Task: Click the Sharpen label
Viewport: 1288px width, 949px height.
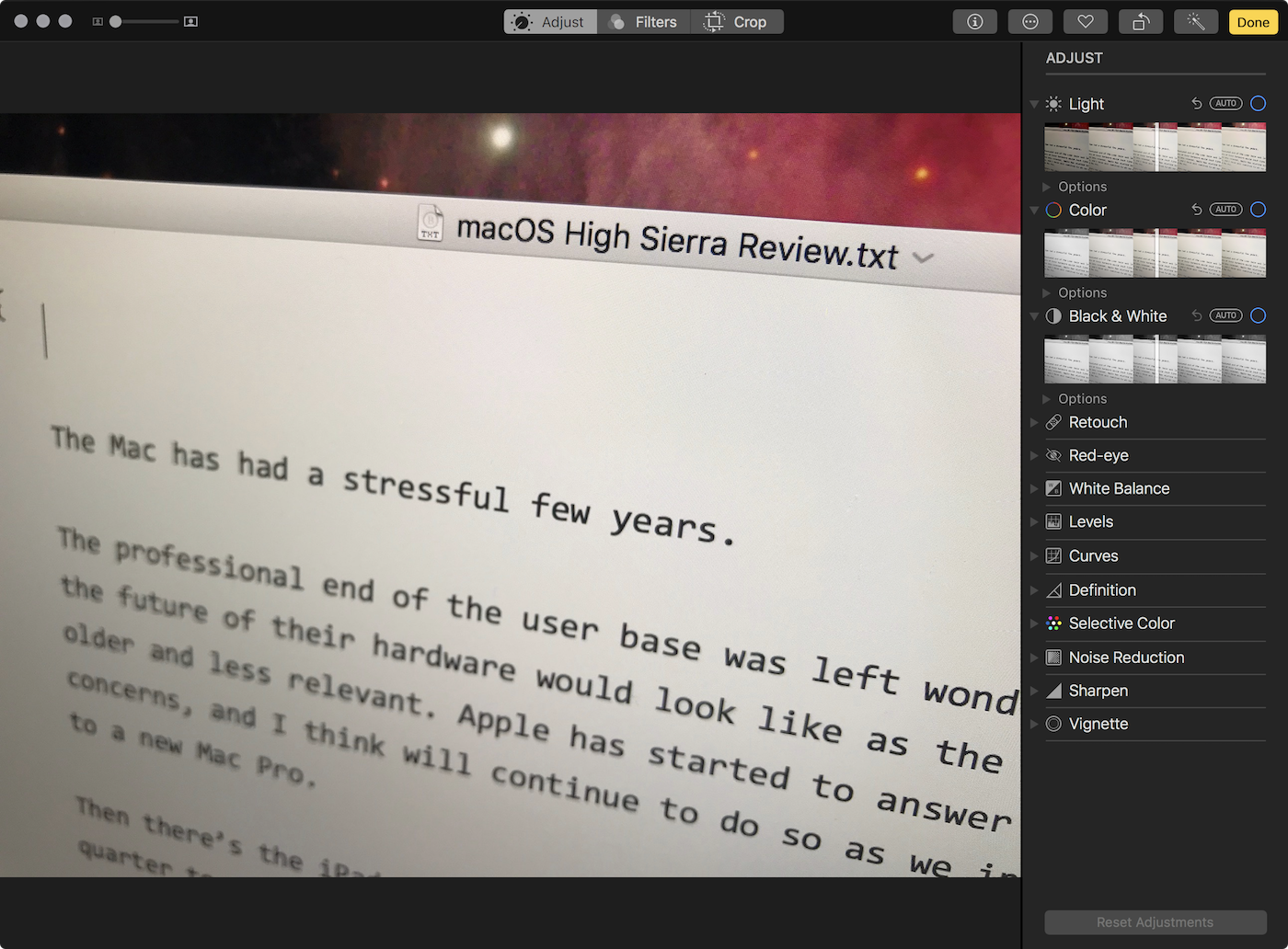Action: pyautogui.click(x=1098, y=691)
